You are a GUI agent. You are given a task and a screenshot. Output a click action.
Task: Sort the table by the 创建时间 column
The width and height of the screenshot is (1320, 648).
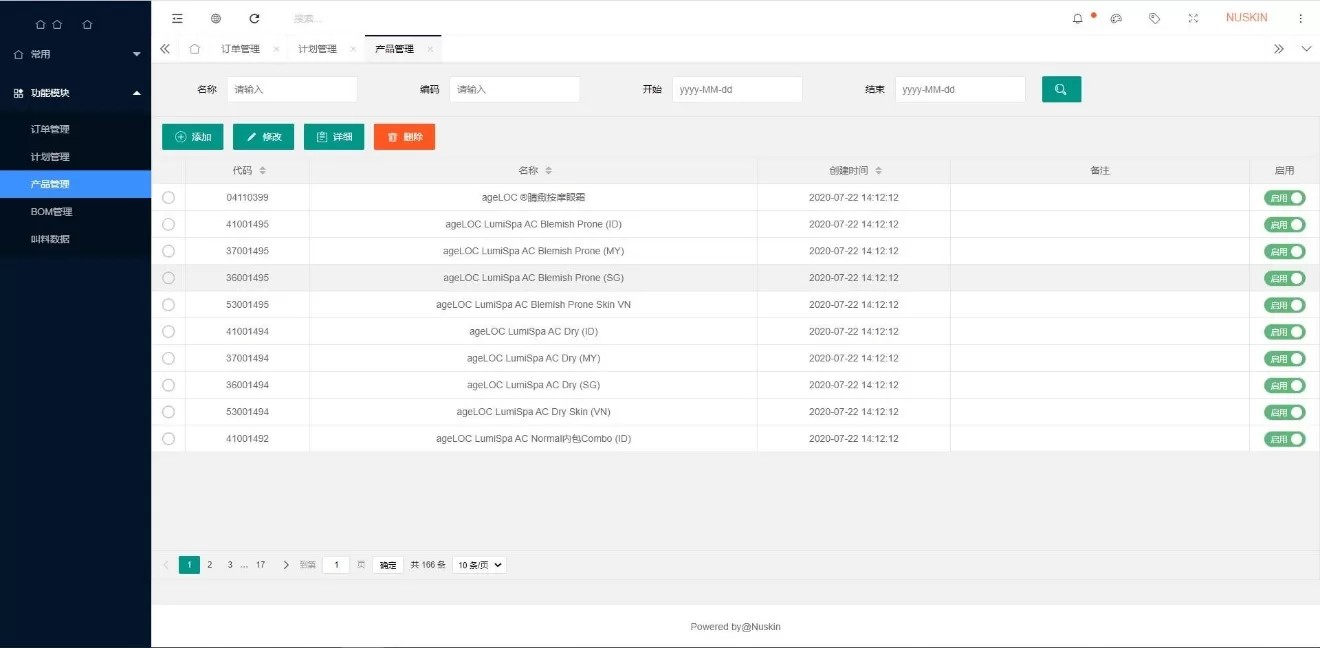(x=878, y=171)
